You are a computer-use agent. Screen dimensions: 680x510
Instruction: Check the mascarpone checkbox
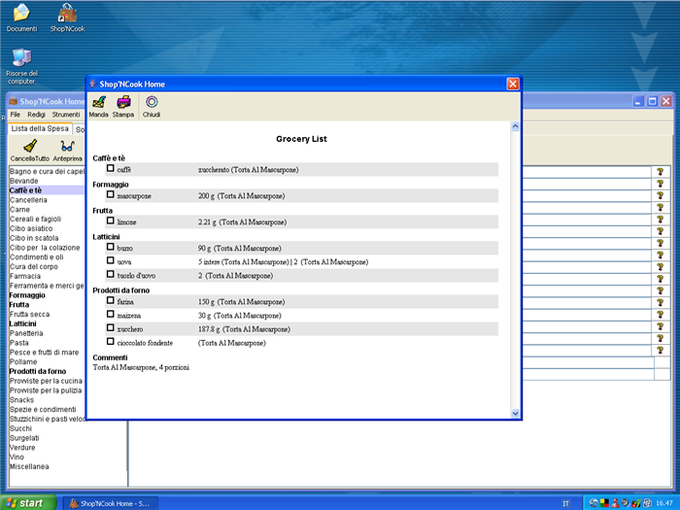point(111,194)
